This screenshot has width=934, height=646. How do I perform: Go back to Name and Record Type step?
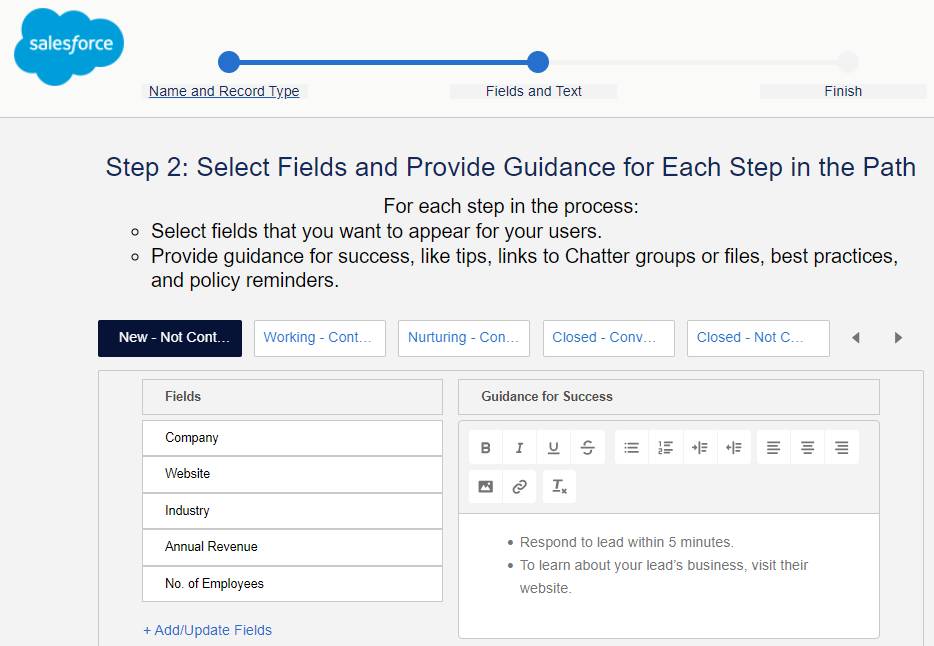tap(223, 91)
